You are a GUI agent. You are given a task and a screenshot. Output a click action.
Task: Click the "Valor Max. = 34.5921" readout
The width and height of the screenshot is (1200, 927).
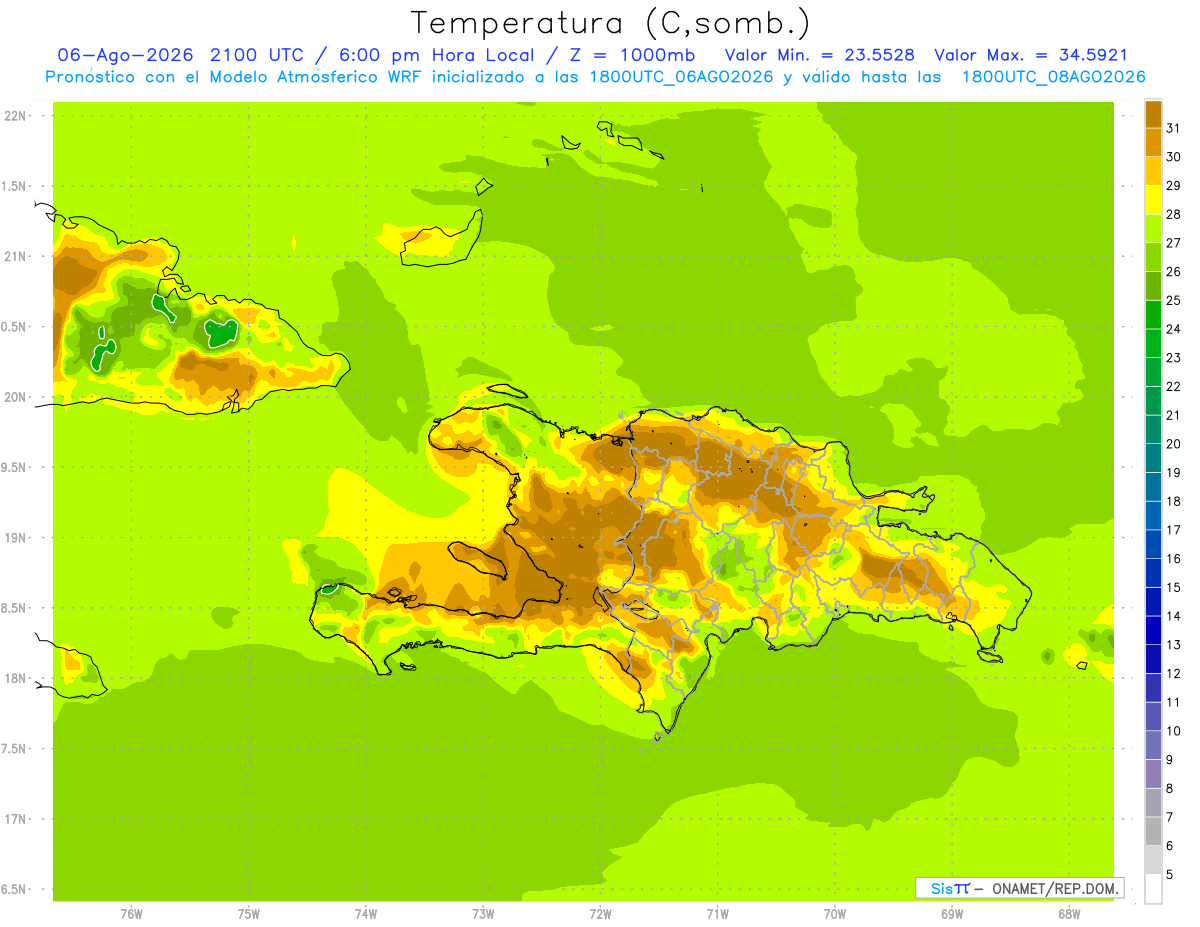(1030, 55)
